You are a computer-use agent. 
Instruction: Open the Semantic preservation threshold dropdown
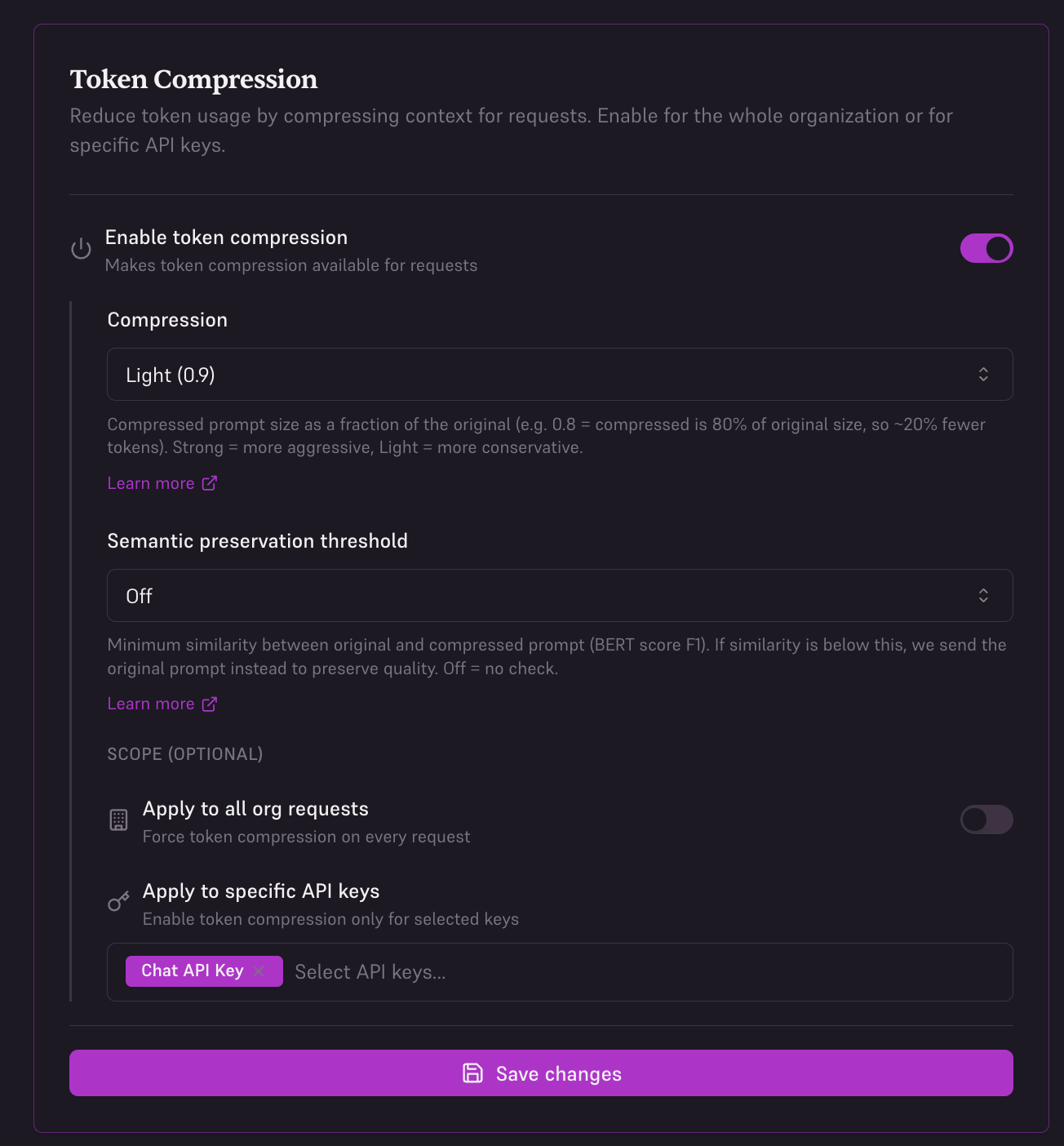click(559, 595)
